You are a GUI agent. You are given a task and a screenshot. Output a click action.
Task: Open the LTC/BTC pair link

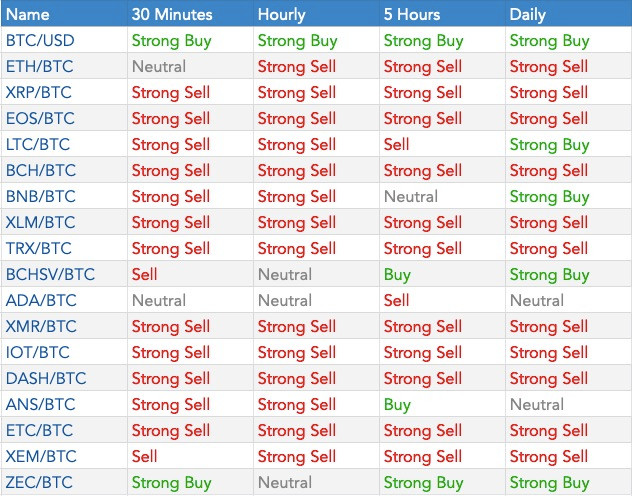click(x=38, y=145)
